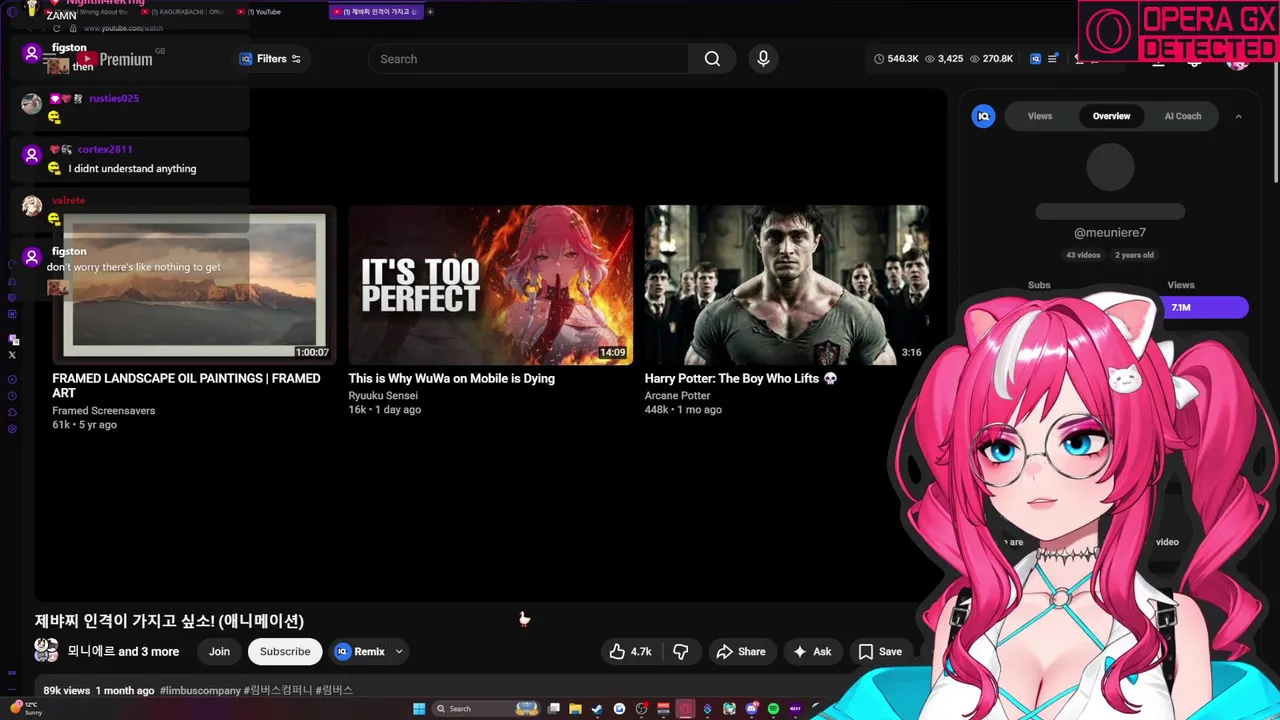Open File Explorer from the taskbar
This screenshot has width=1280, height=720.
point(575,709)
